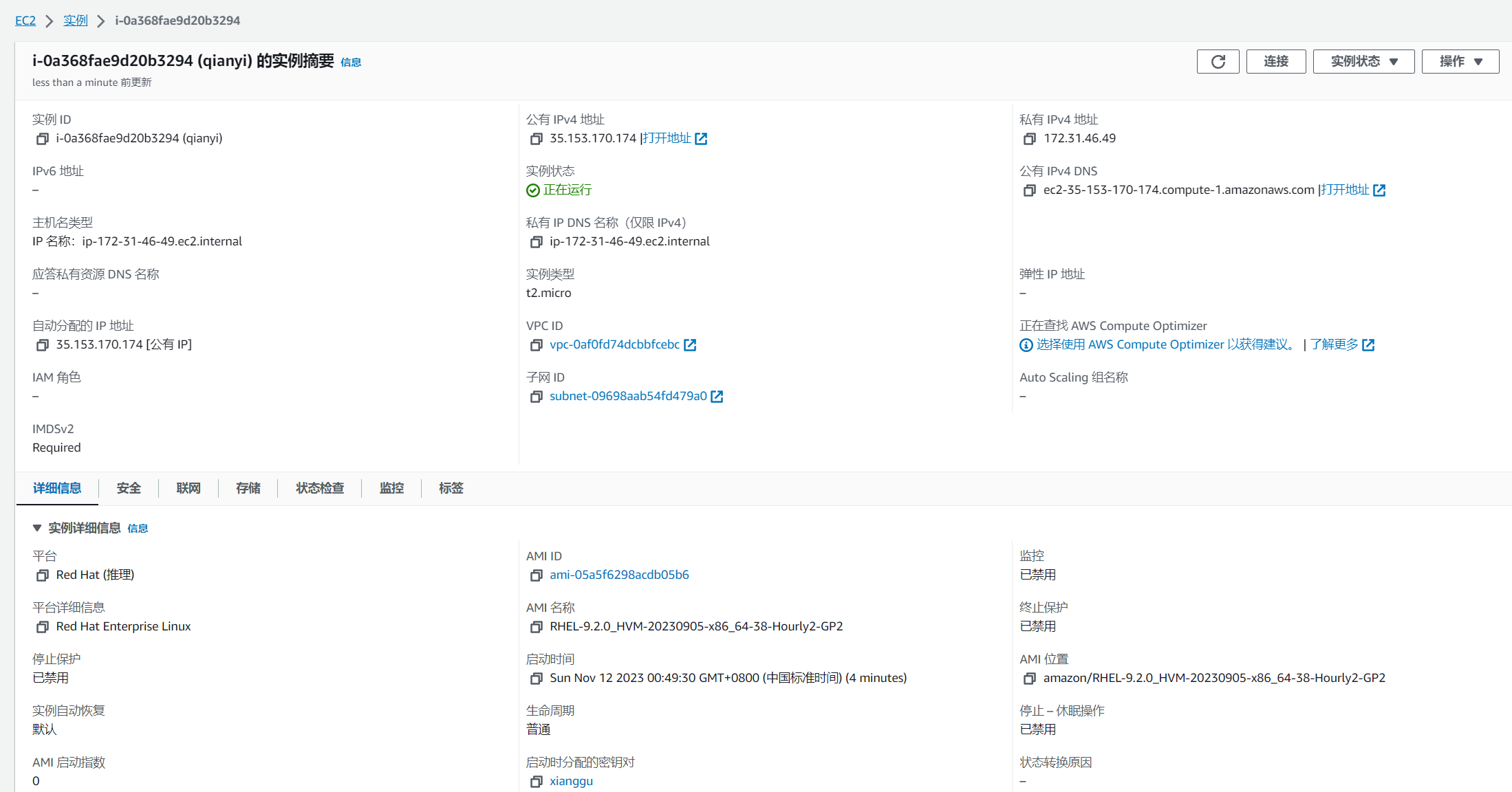Switch to the 联网 tab

188,488
